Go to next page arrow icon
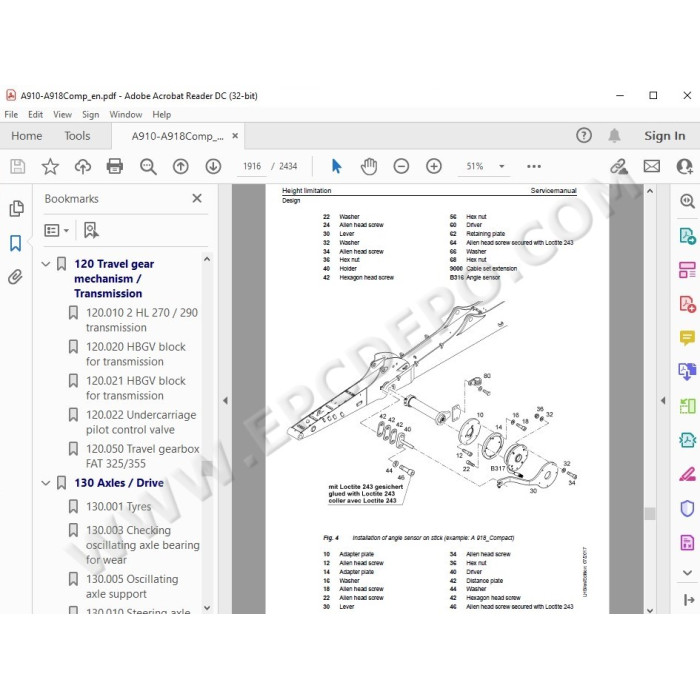 [213, 167]
